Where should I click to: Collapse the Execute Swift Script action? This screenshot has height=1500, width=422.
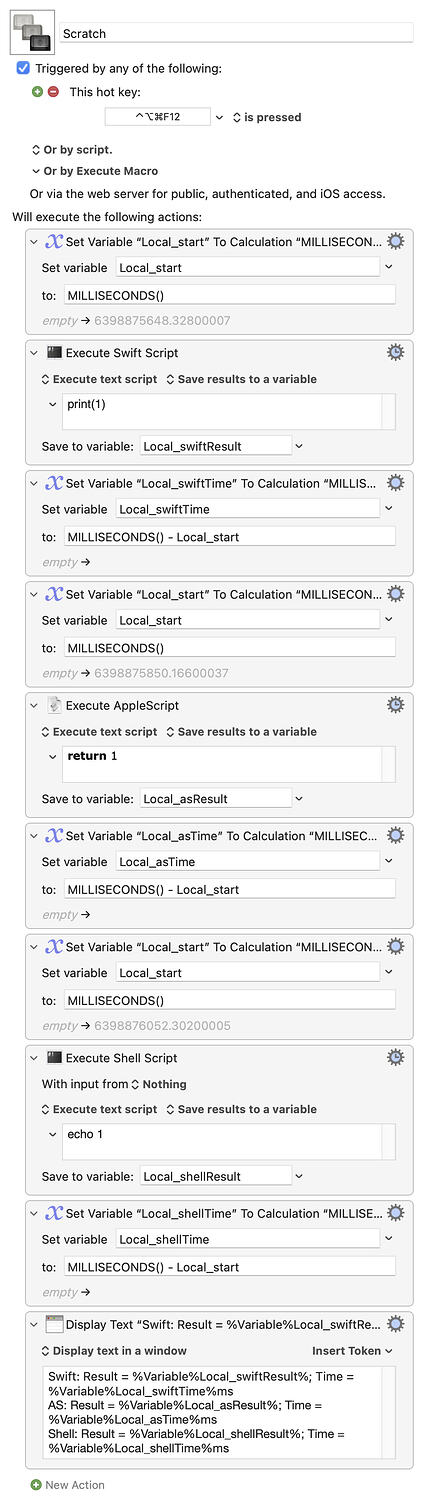(37, 352)
